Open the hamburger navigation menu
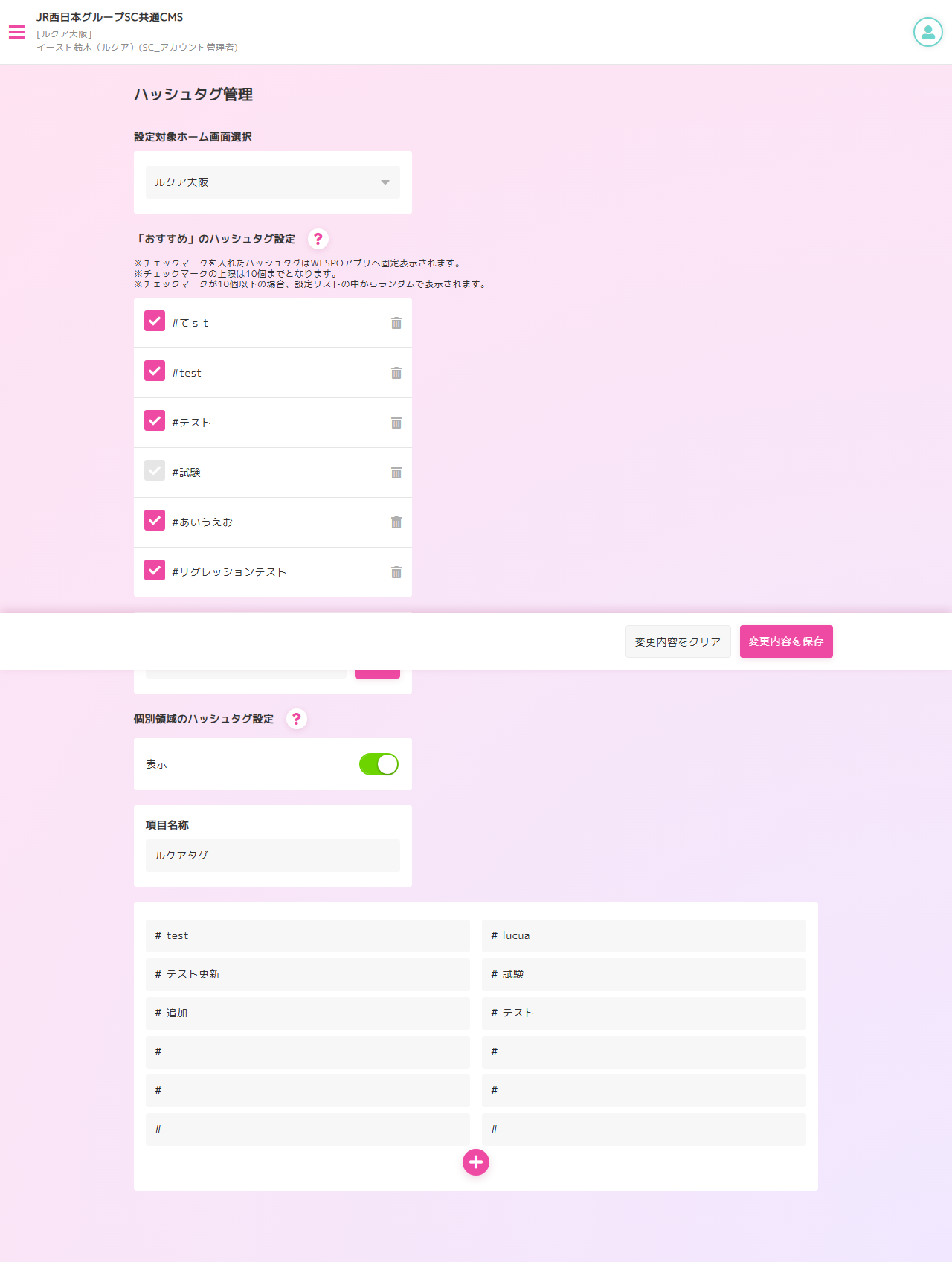The width and height of the screenshot is (952, 1262). tap(16, 32)
